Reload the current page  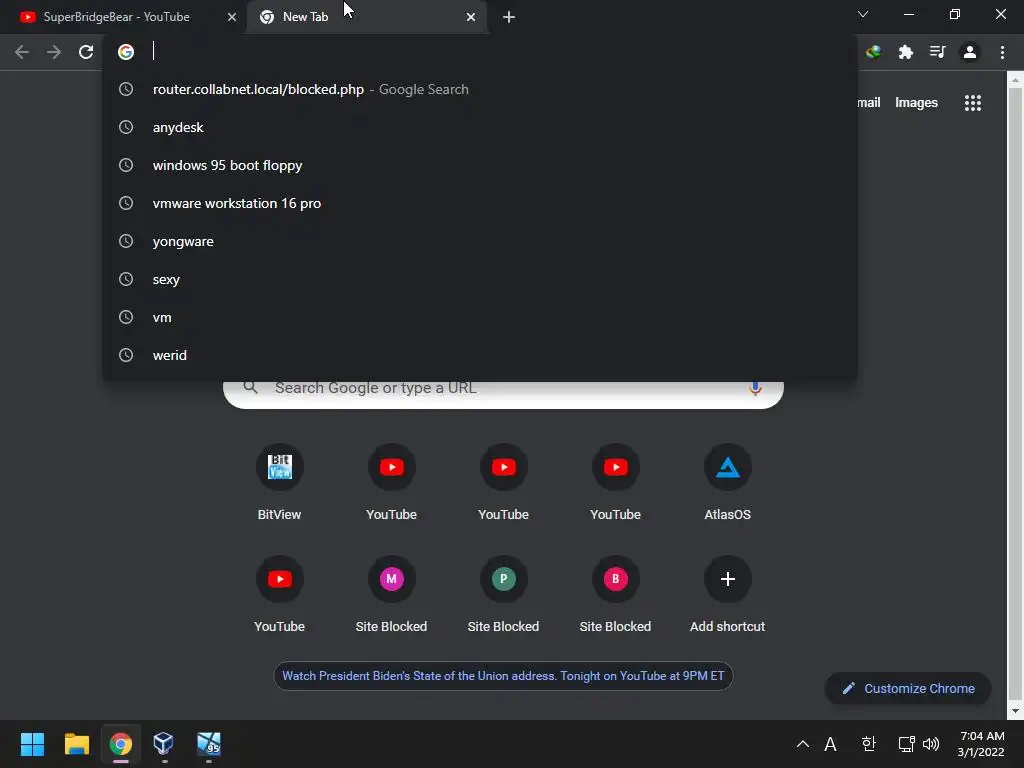pos(86,52)
